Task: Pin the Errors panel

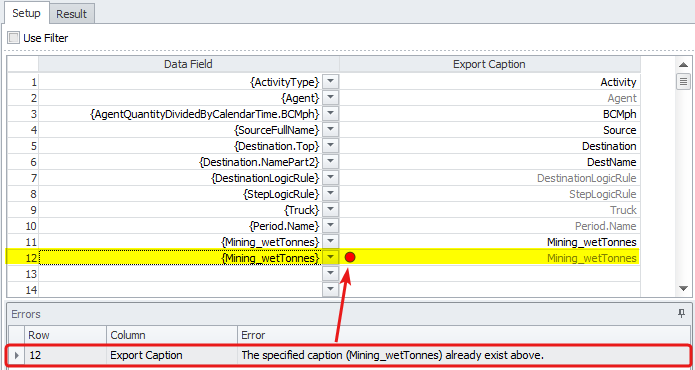Action: (682, 314)
